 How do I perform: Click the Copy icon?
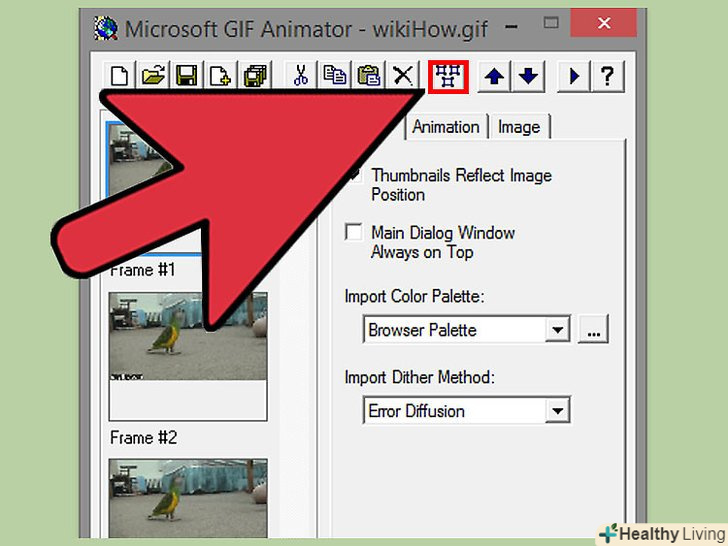[335, 76]
